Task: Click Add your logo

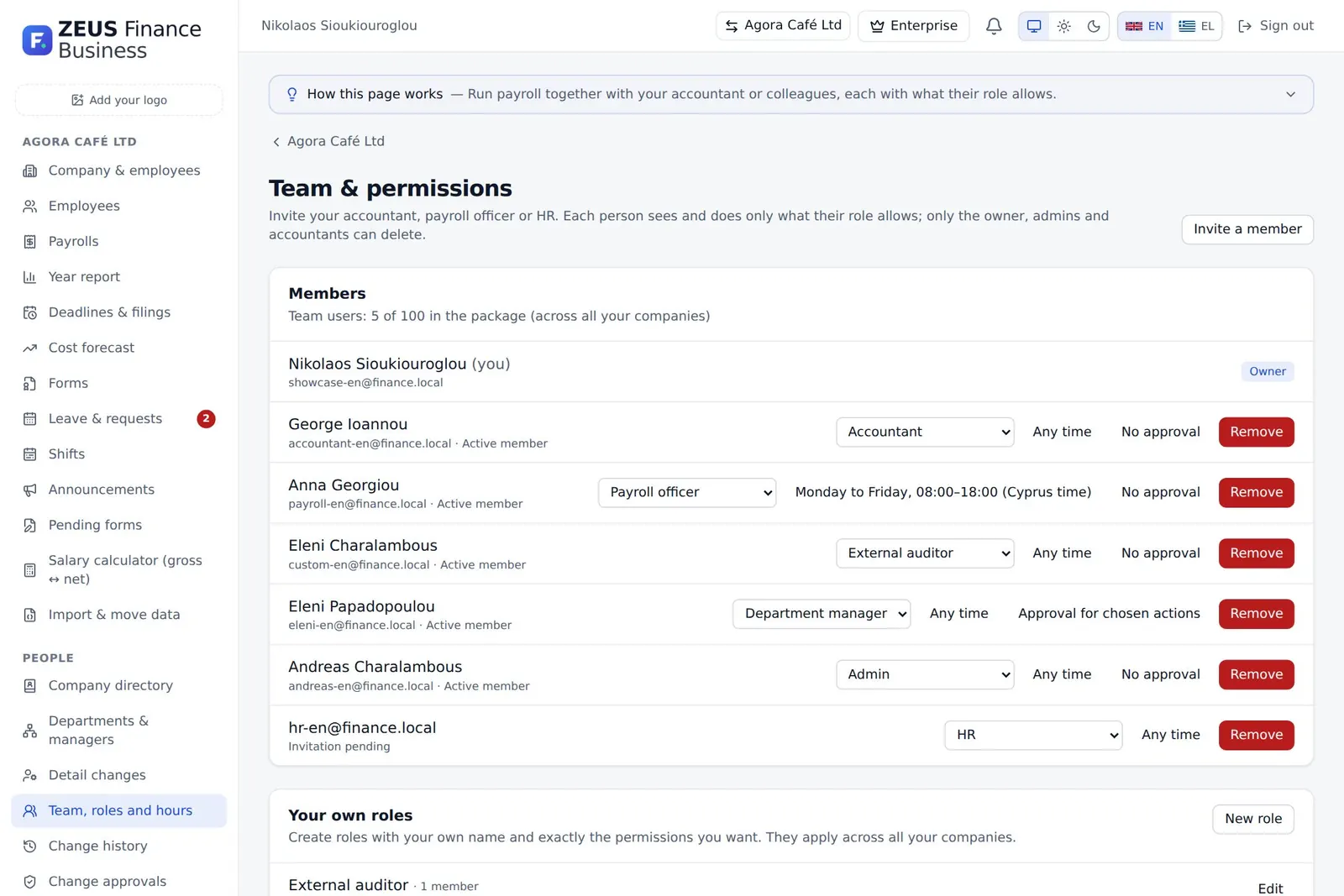Action: point(118,100)
